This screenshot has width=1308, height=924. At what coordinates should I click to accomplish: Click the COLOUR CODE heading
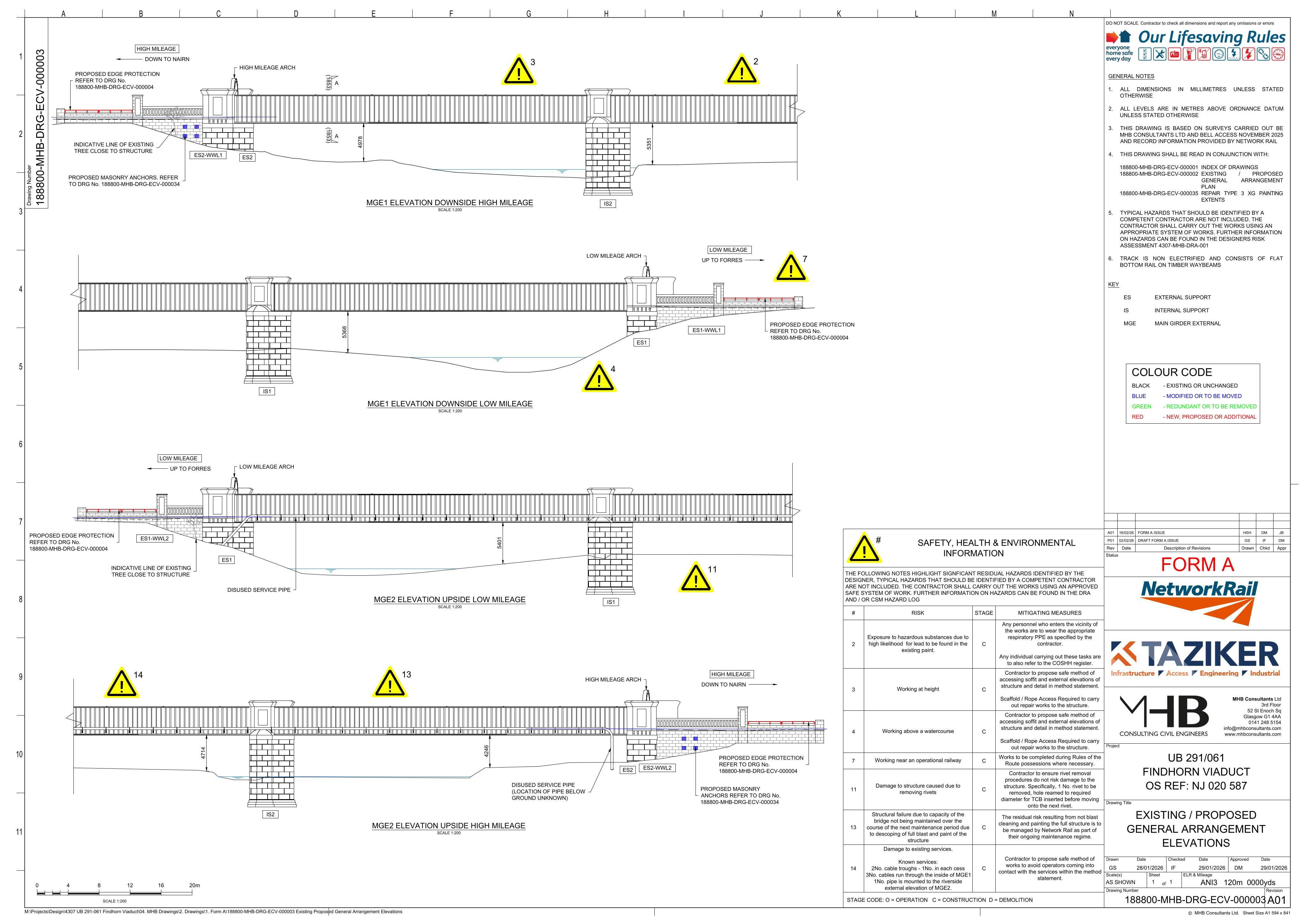tap(1172, 372)
